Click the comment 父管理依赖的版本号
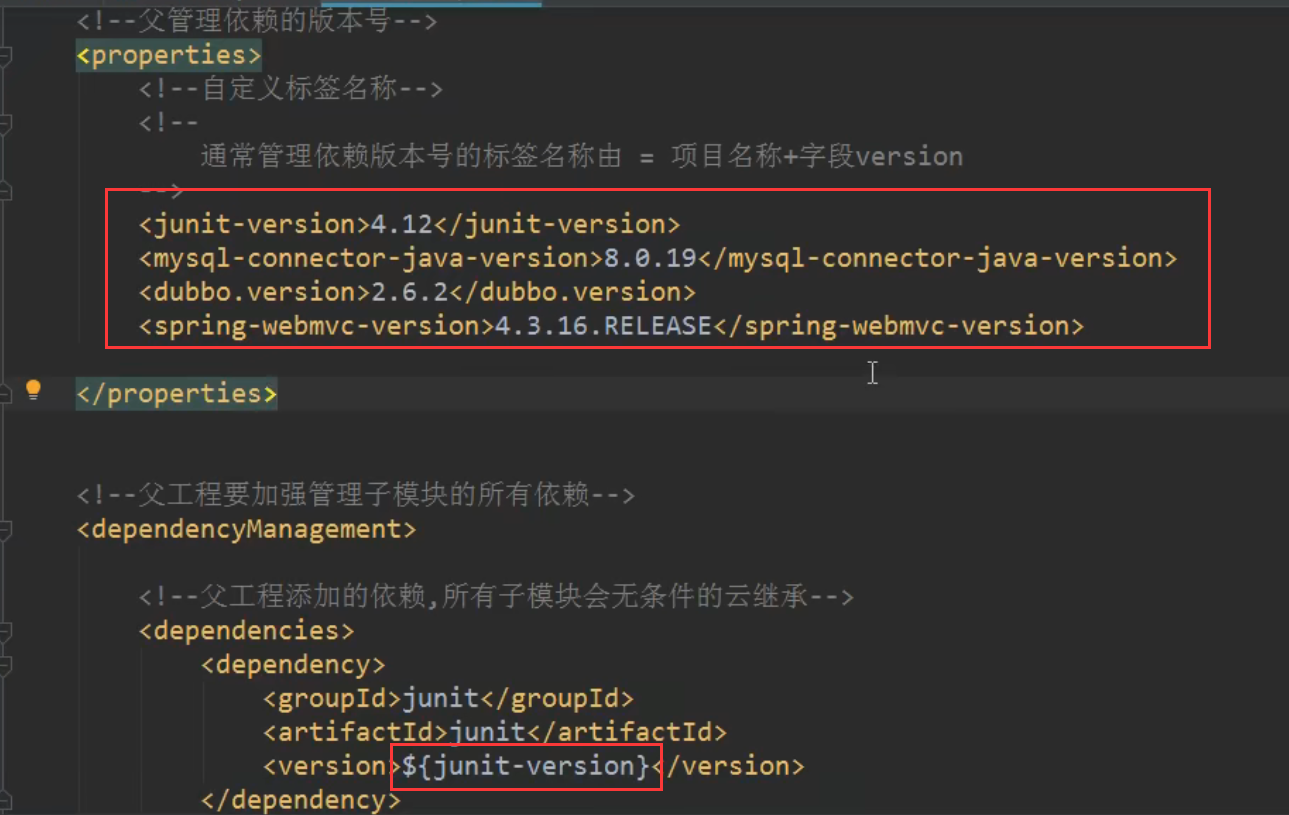The image size is (1289, 815). tap(257, 21)
